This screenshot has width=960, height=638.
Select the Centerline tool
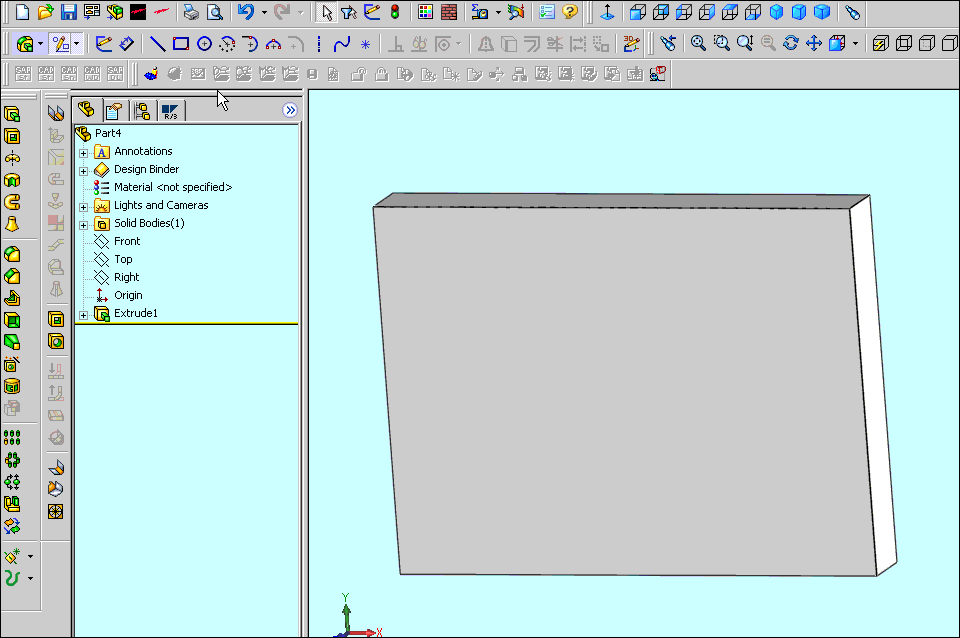(319, 43)
